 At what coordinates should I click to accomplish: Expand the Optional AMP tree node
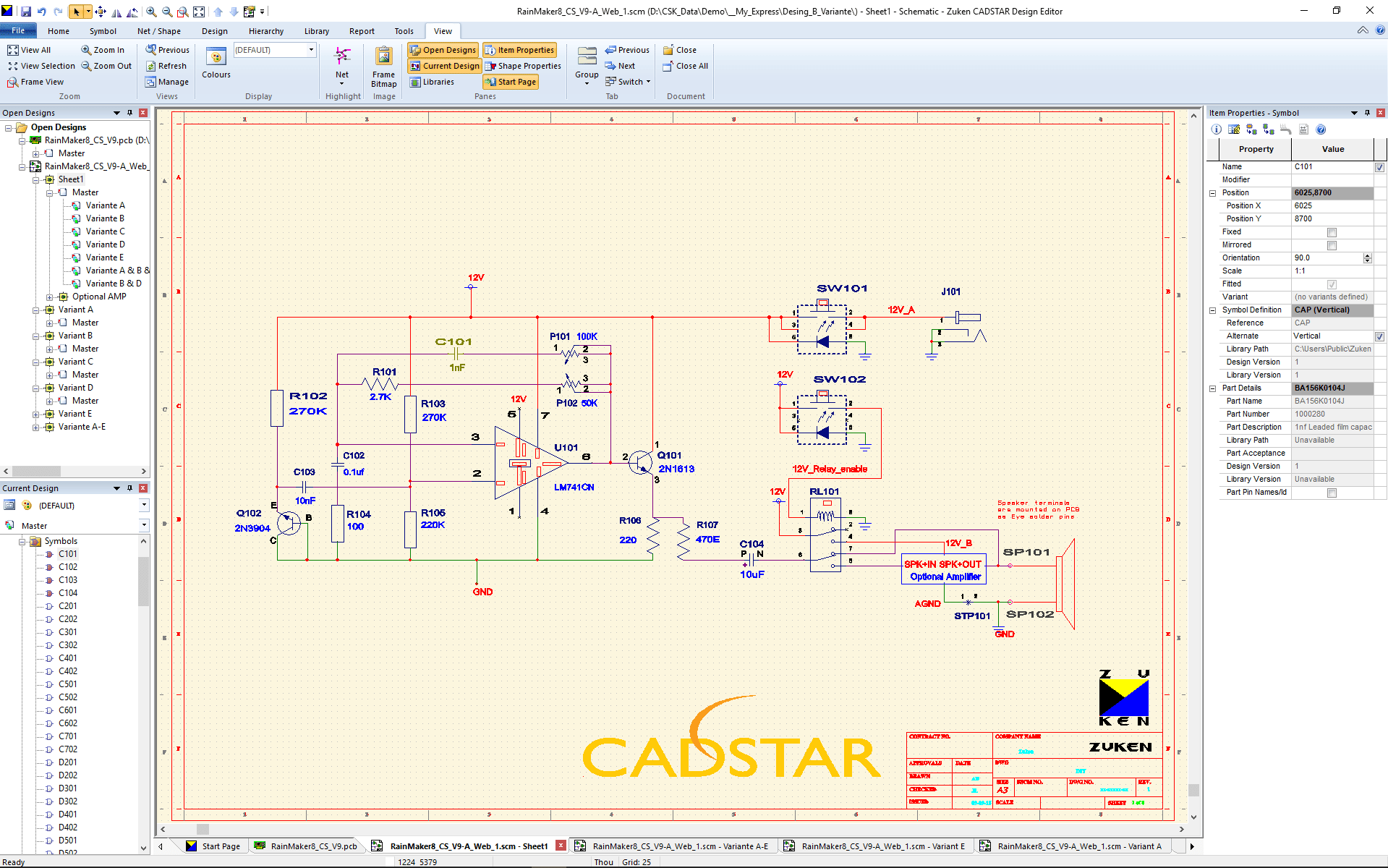point(50,297)
